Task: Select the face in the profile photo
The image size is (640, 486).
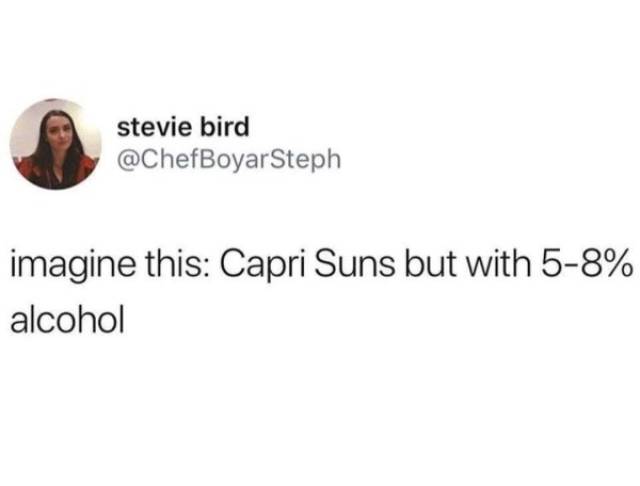Action: tap(56, 132)
